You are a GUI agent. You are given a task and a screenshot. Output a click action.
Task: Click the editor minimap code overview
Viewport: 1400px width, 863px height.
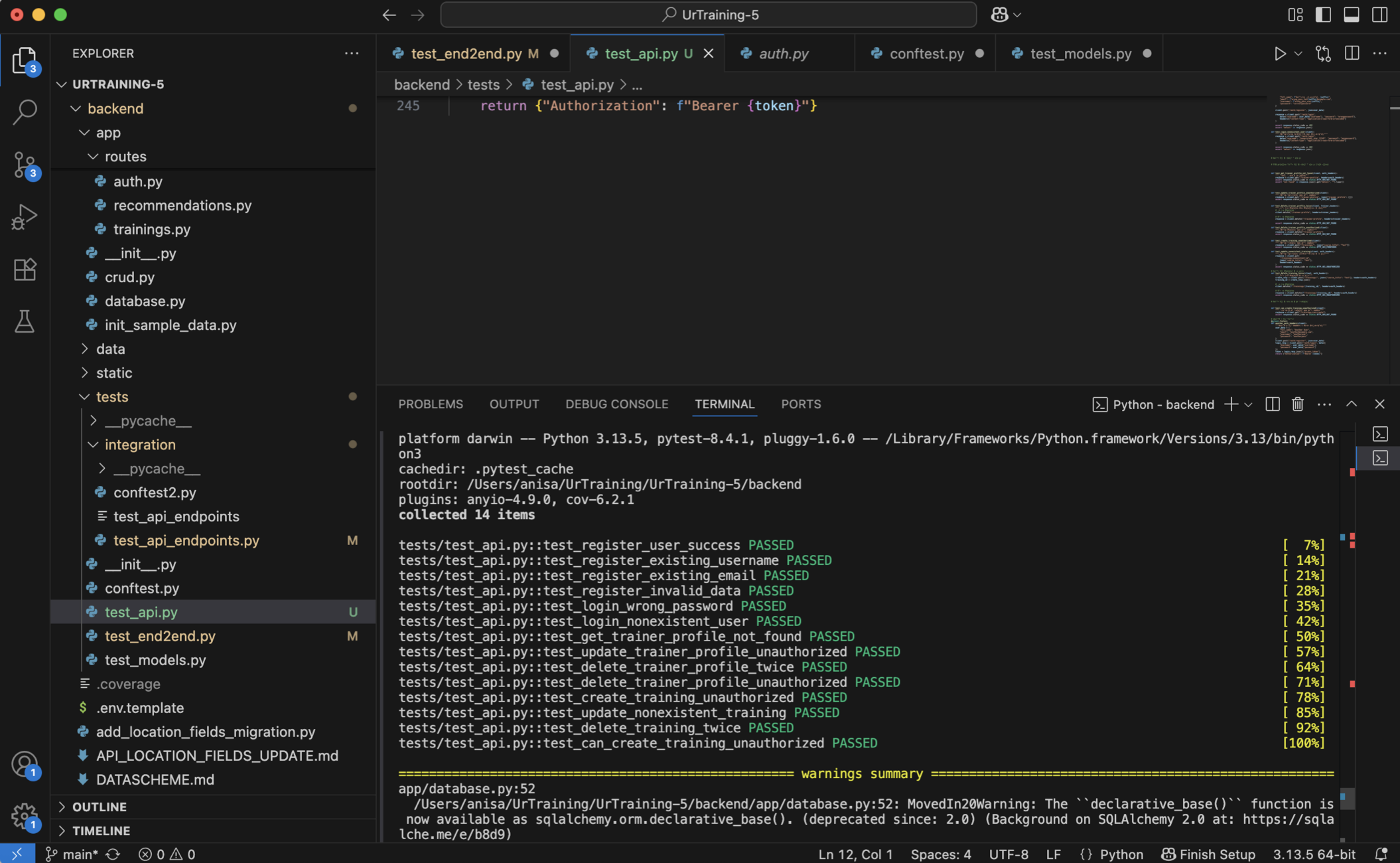click(x=1320, y=226)
